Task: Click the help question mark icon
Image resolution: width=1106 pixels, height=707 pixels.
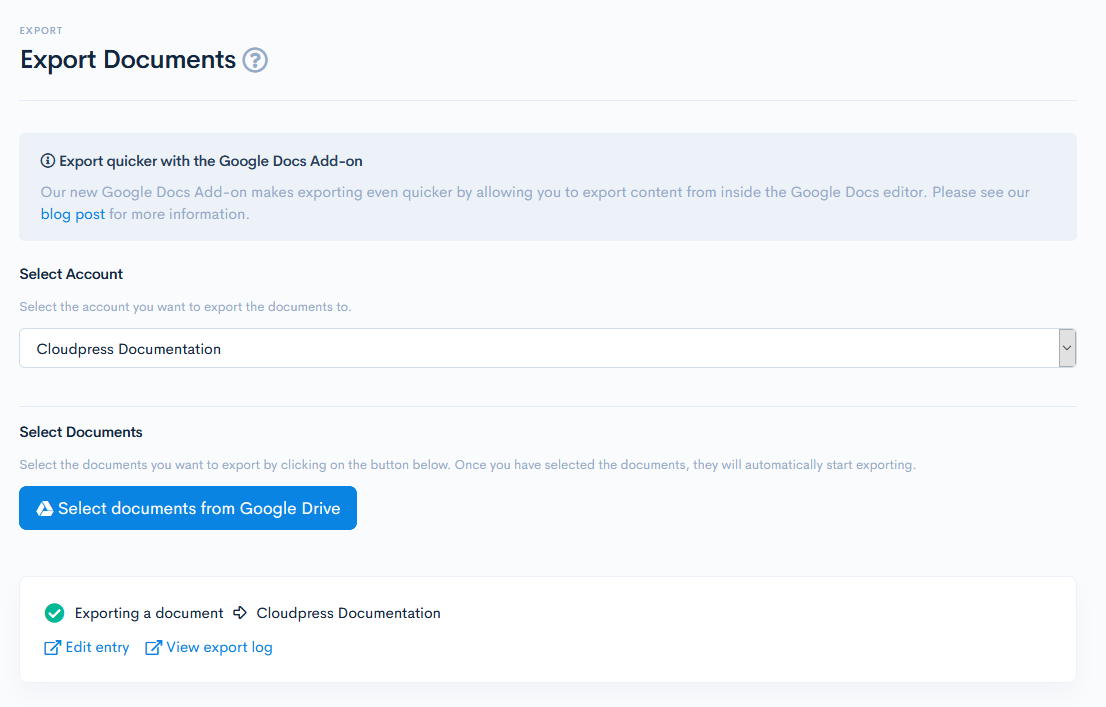Action: tap(255, 61)
